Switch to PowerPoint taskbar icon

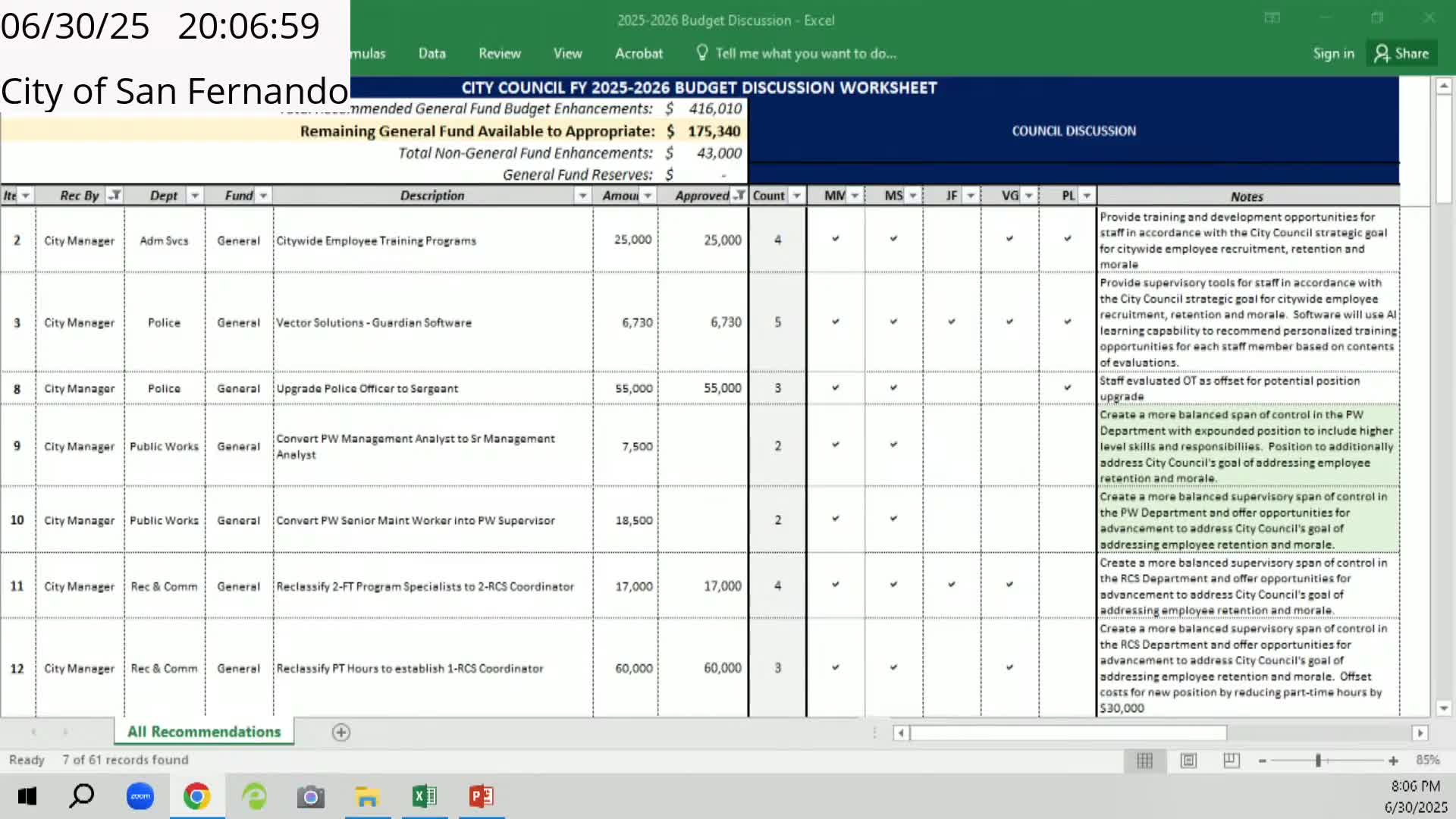click(482, 796)
